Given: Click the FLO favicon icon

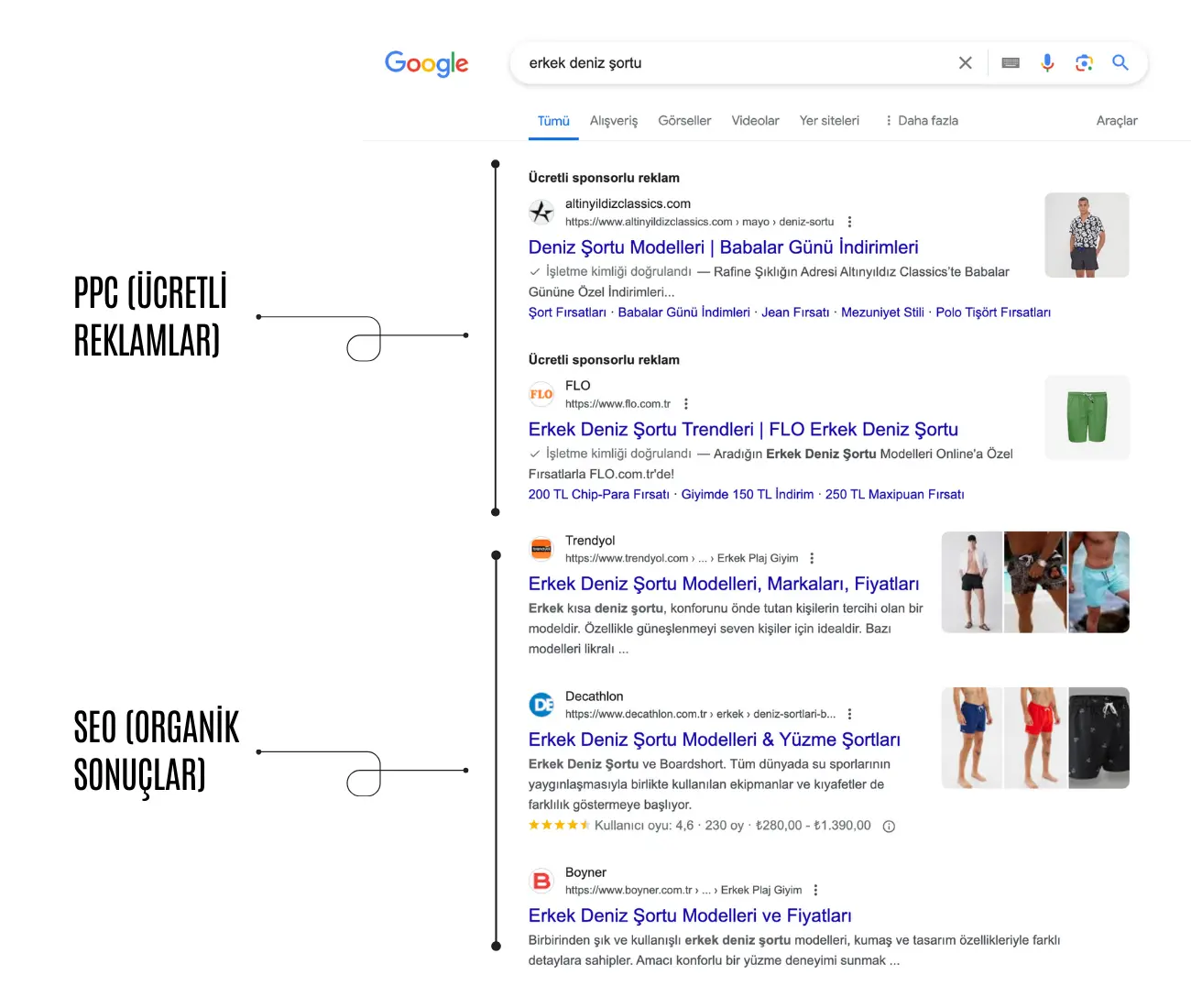Looking at the screenshot, I should coord(541,394).
